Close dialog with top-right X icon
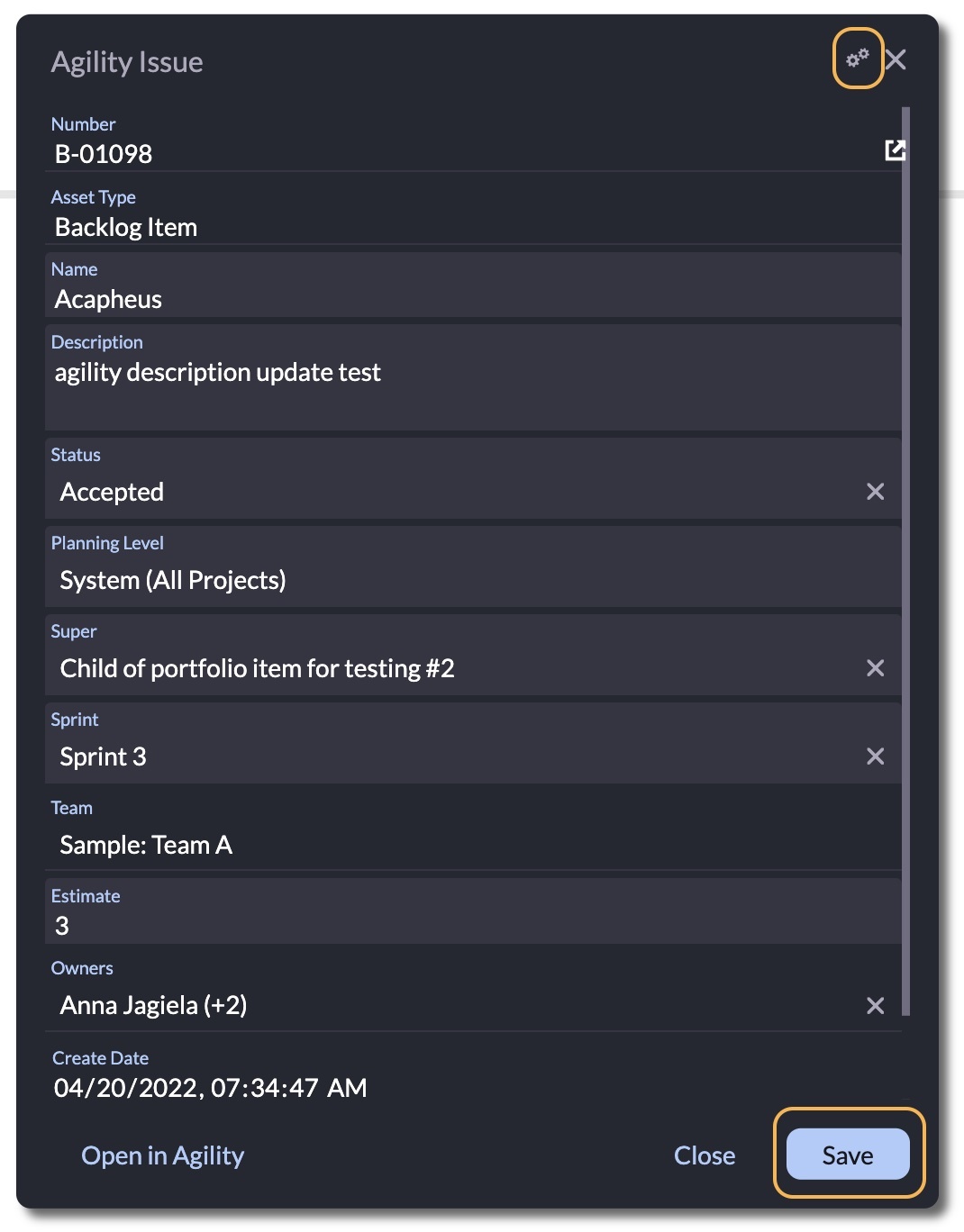This screenshot has width=964, height=1232. (x=896, y=59)
